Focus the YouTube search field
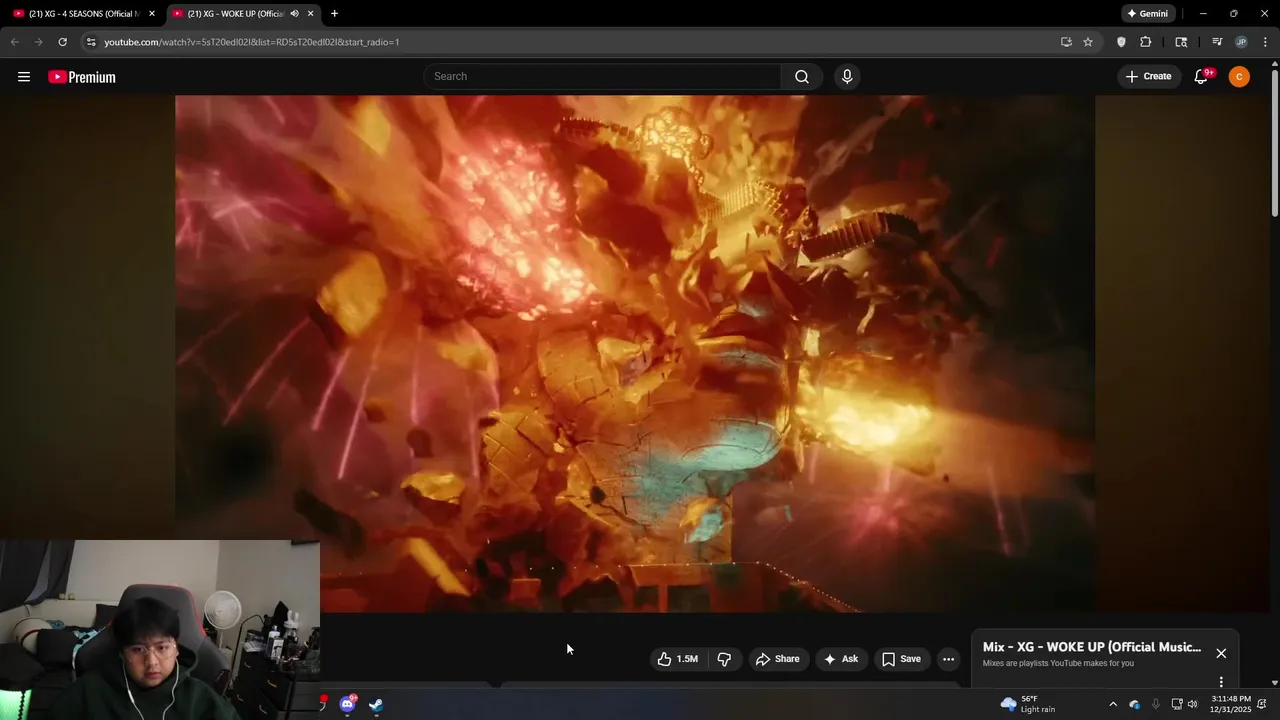The height and width of the screenshot is (720, 1280). click(602, 77)
